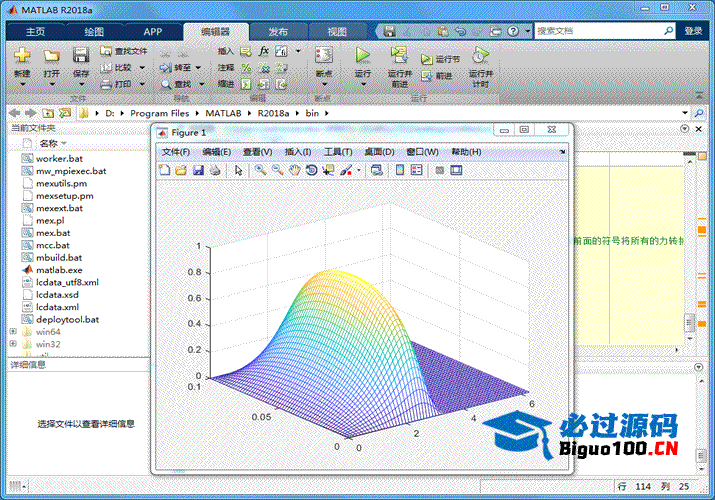Expand the win32 folder node

click(x=13, y=344)
